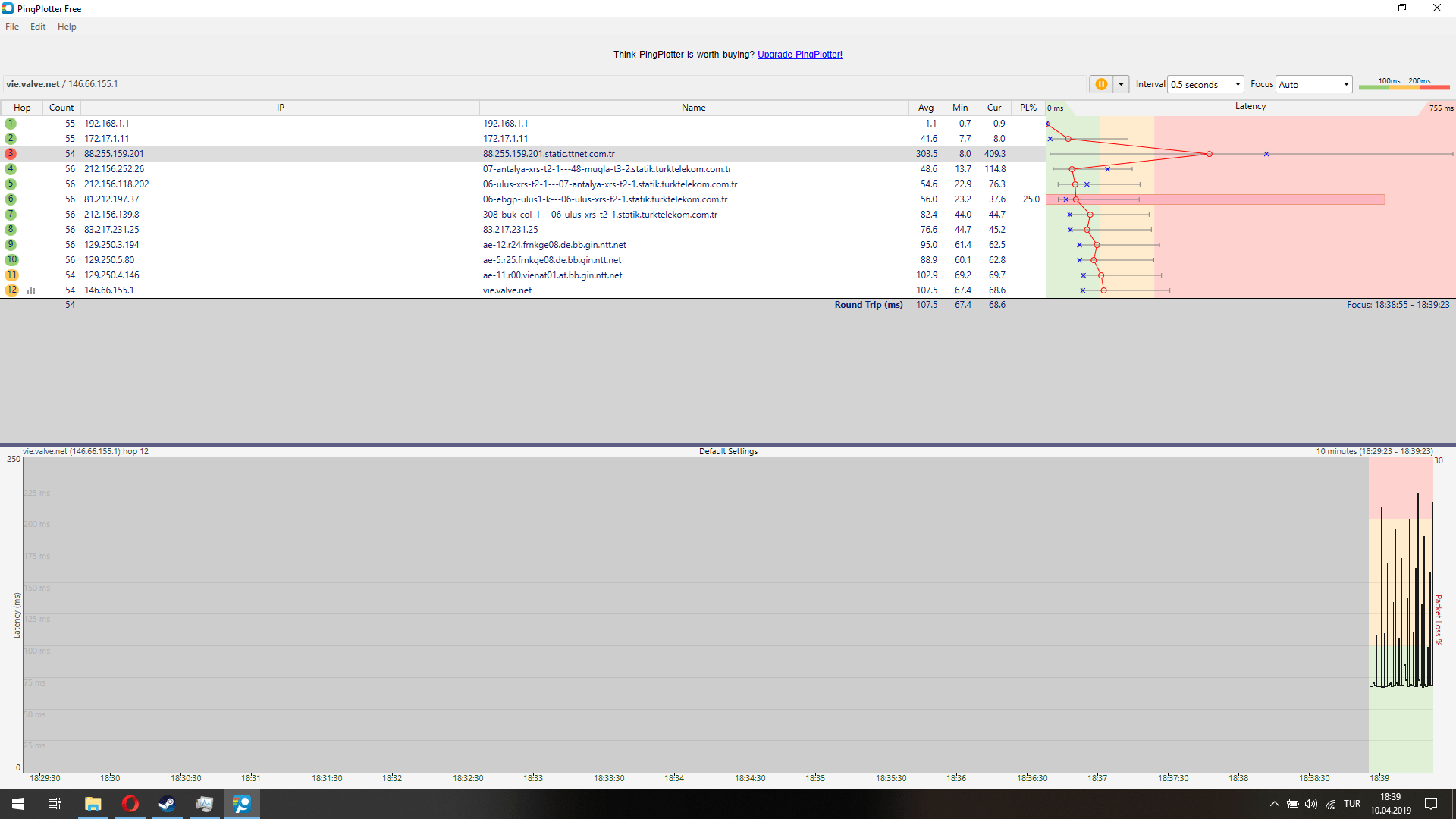The image size is (1456, 819).
Task: Click the orange hop 11 status circle
Action: pyautogui.click(x=11, y=275)
